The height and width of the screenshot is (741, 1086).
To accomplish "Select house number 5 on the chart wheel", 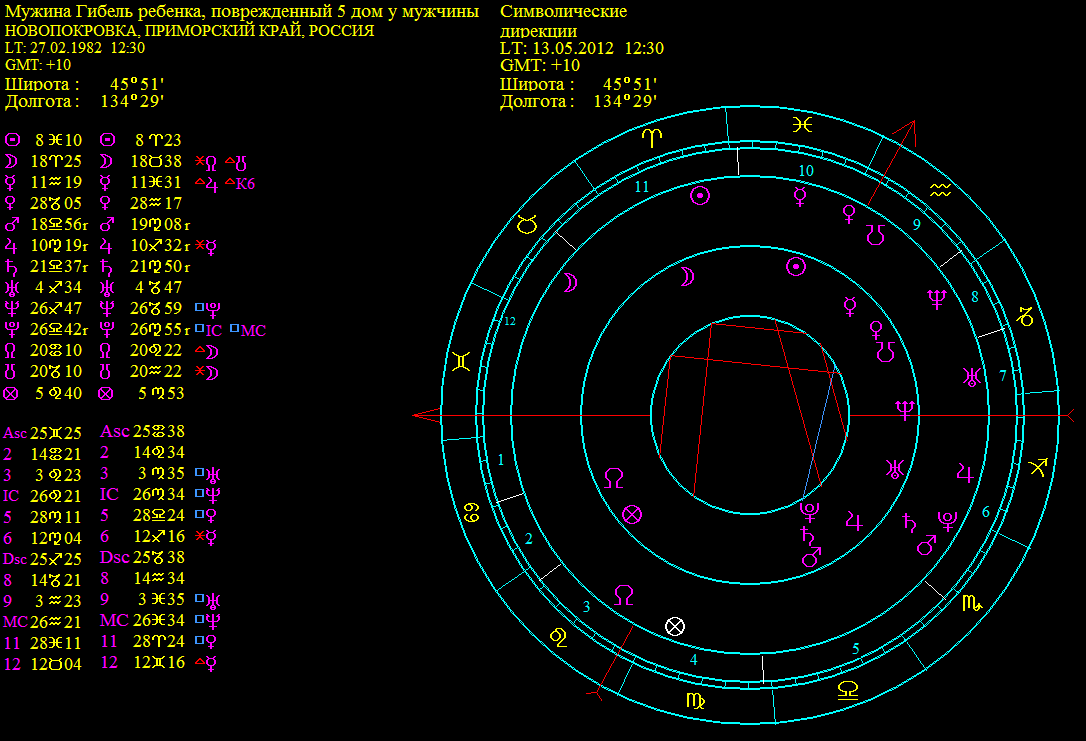I will click(855, 649).
